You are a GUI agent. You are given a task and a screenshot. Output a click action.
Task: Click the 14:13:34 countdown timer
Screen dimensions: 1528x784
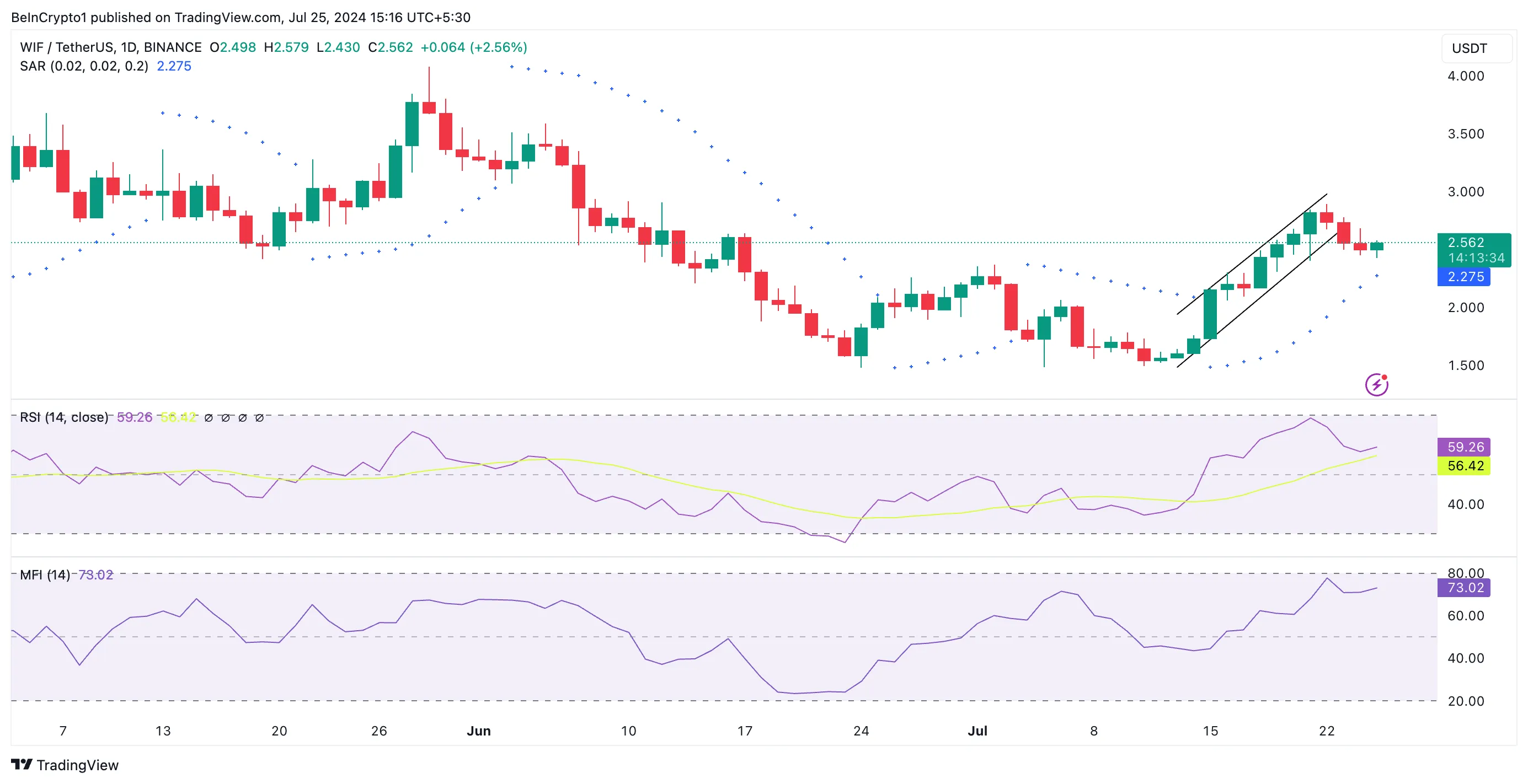(x=1476, y=258)
